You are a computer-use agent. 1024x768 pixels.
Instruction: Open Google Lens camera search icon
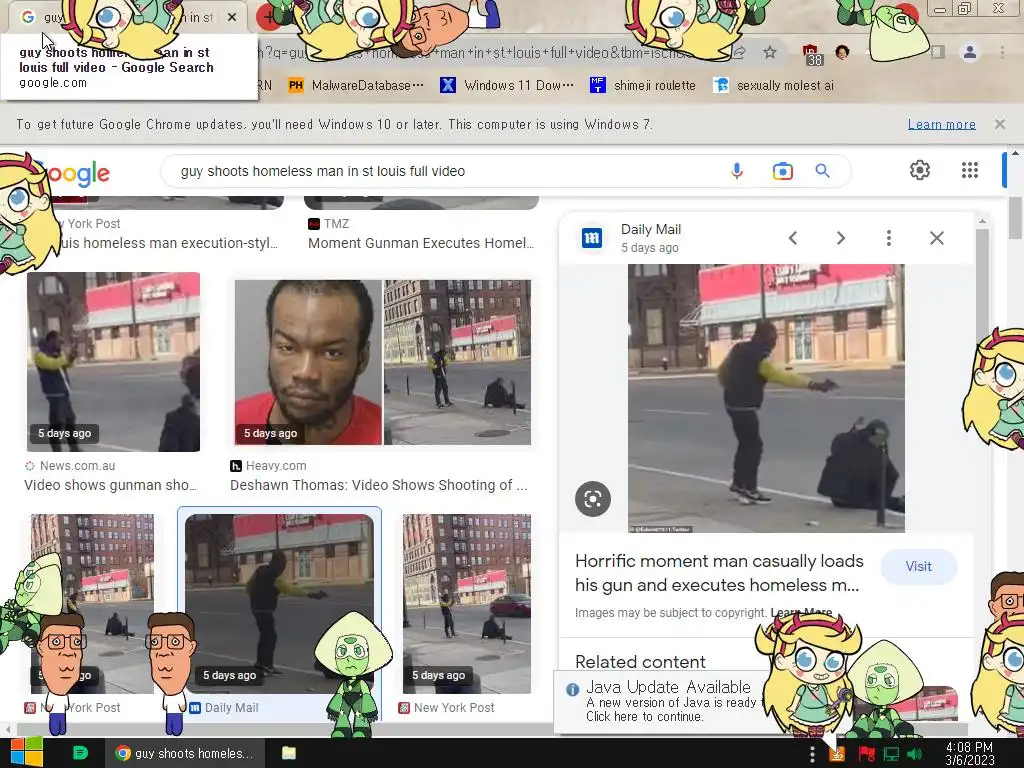point(782,171)
